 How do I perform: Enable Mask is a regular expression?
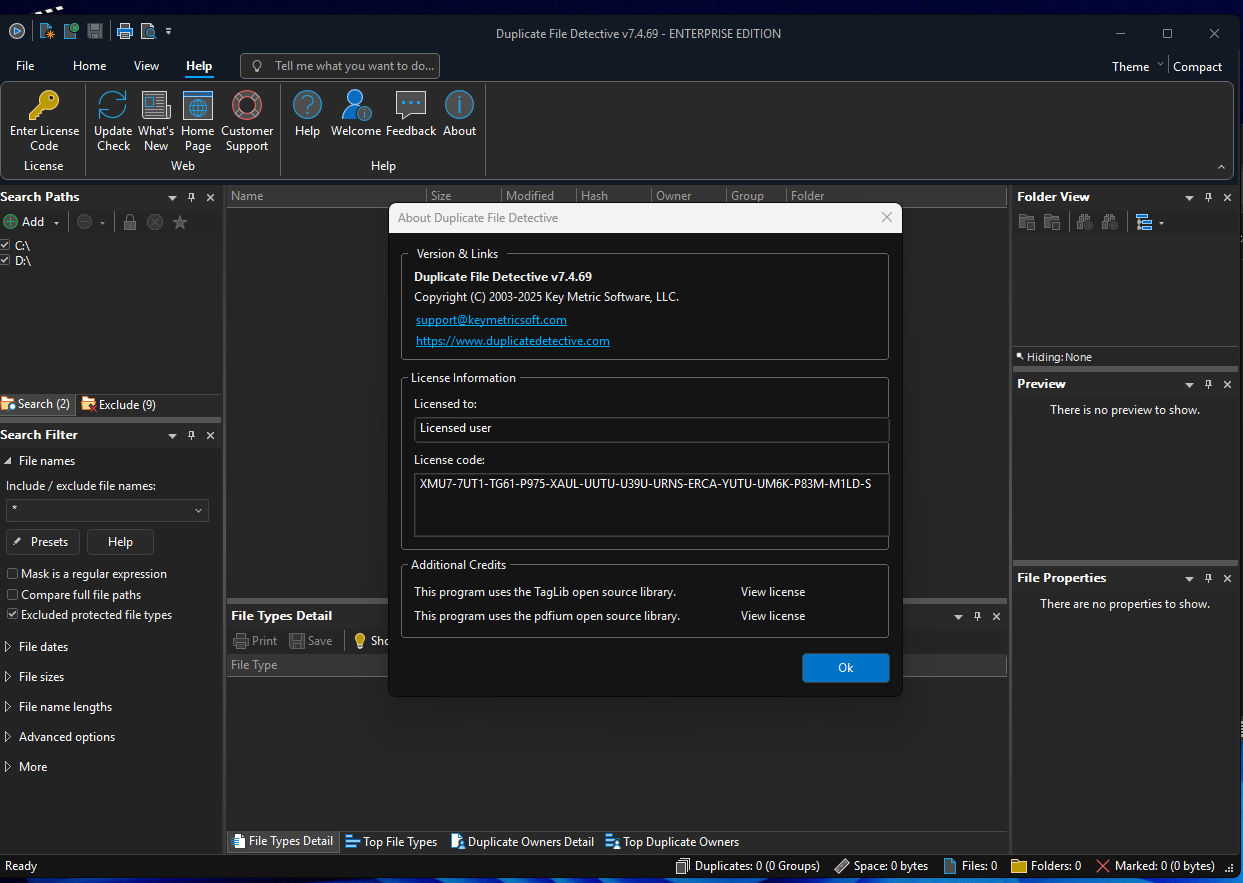pos(12,574)
